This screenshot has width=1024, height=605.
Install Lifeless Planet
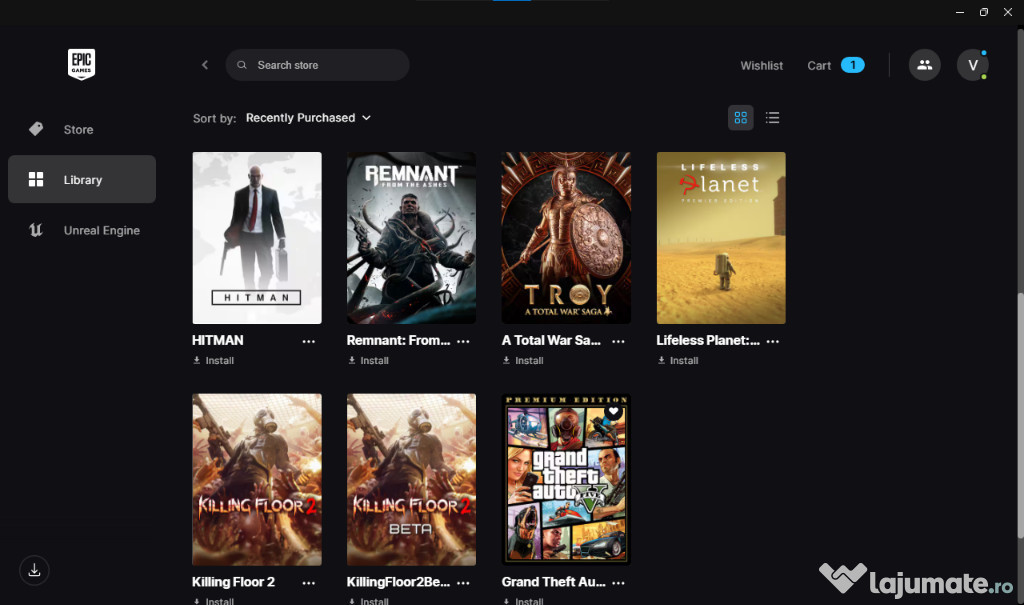678,361
